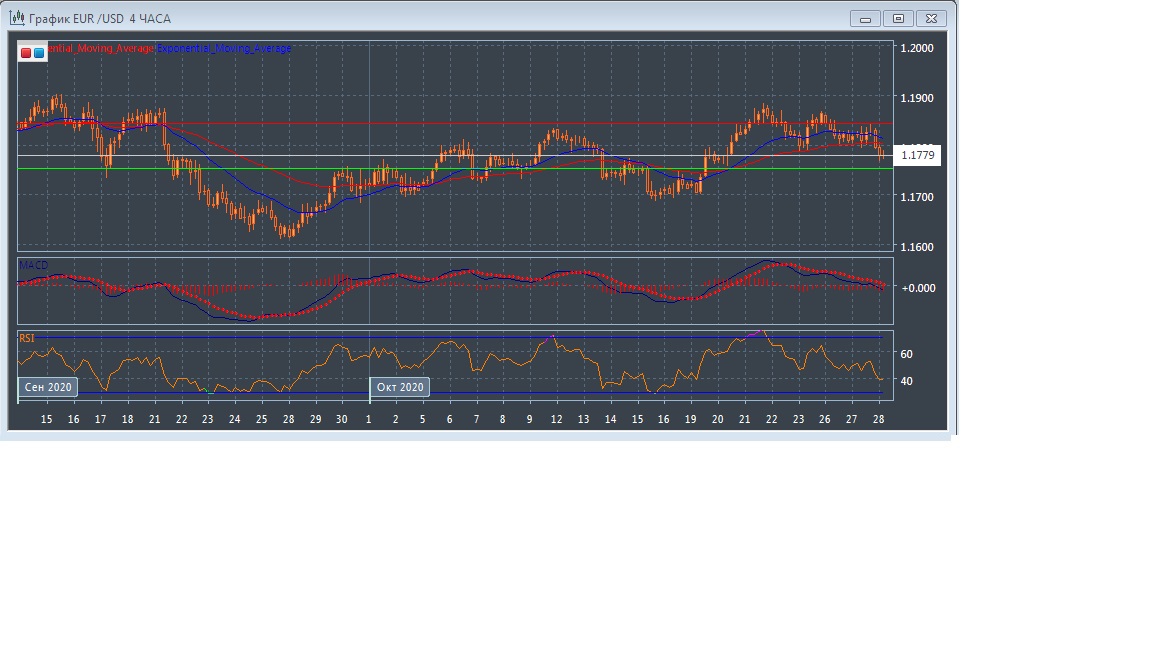The image size is (1152, 648).
Task: Click the Сен 2020 month marker
Action: coord(48,387)
